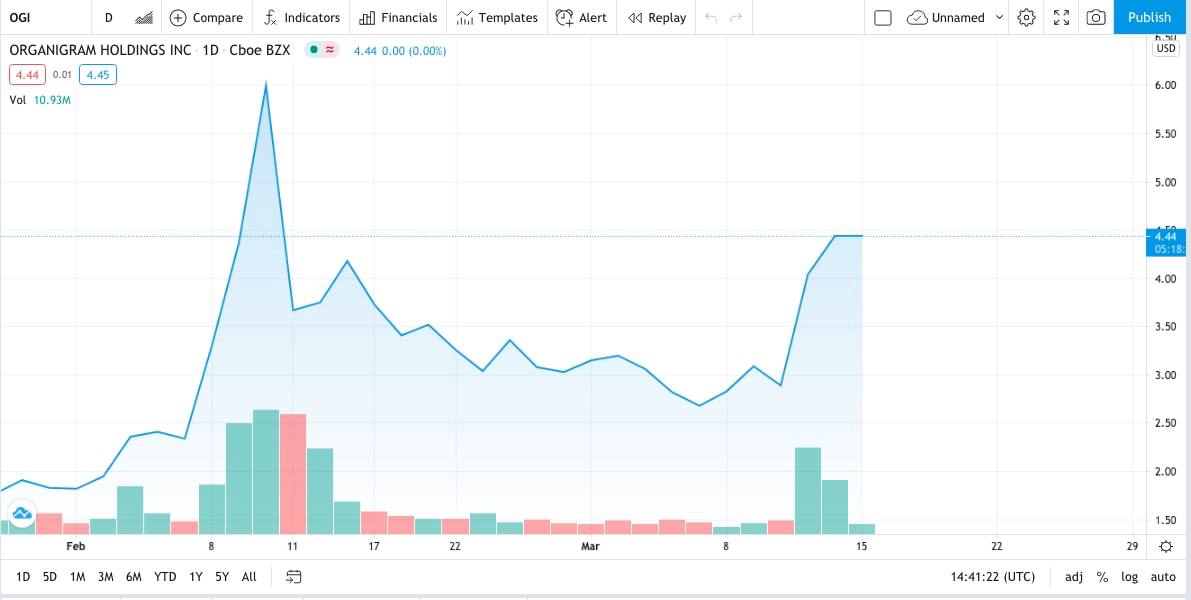Toggle percent scale mode
Viewport: 1191px width, 600px height.
point(1102,576)
